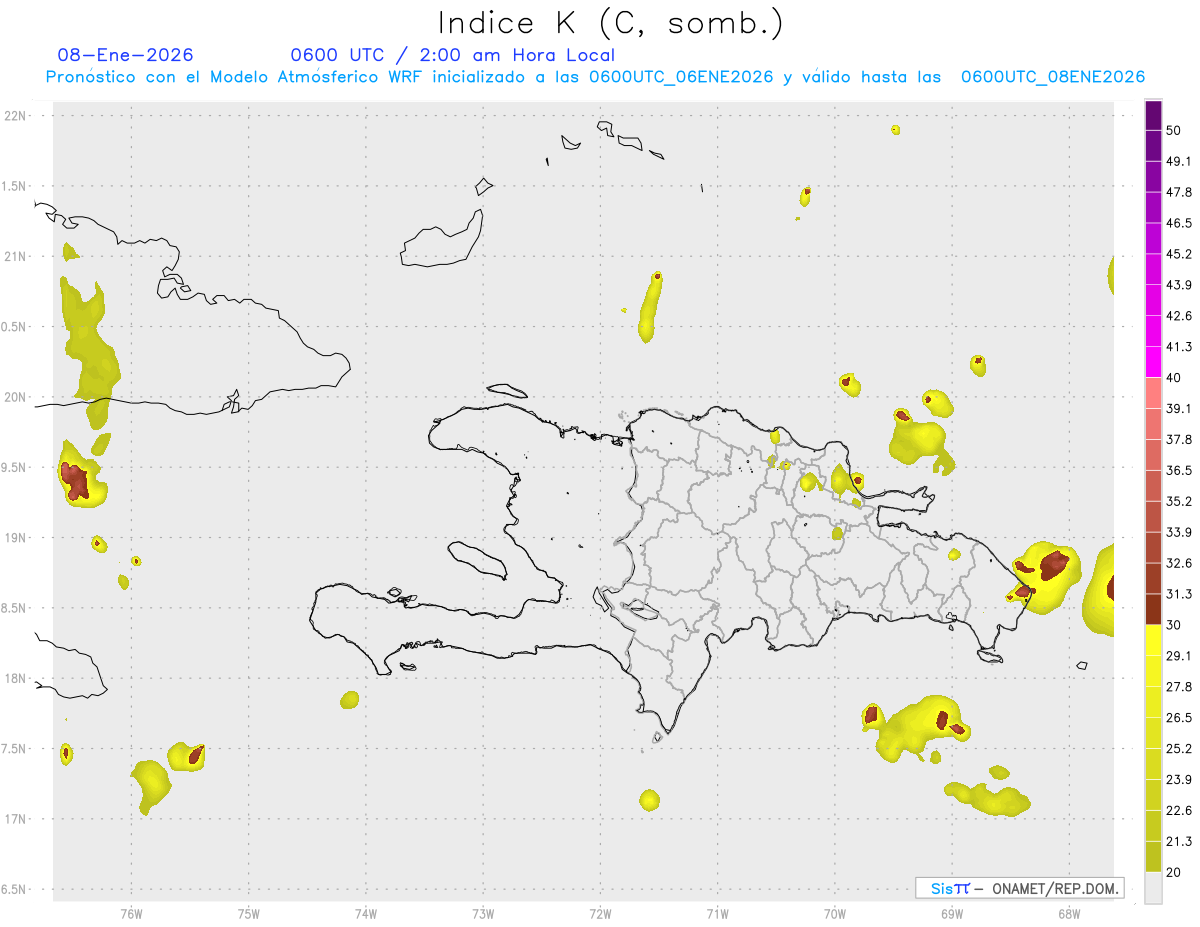
Task: Click the '27.8' value on the color scale
Action: 1179,687
